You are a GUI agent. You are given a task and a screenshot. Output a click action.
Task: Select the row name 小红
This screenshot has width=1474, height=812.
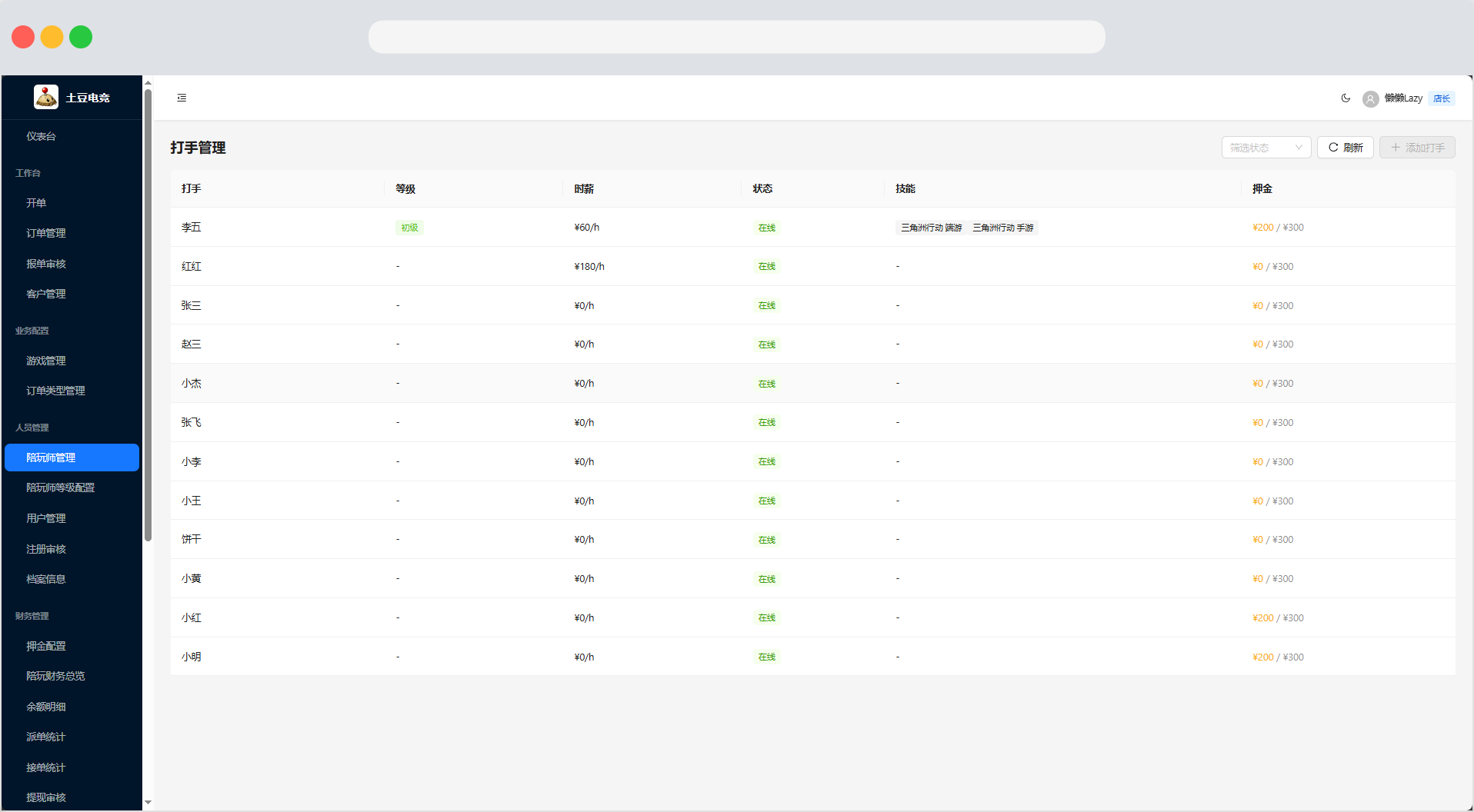pos(192,618)
